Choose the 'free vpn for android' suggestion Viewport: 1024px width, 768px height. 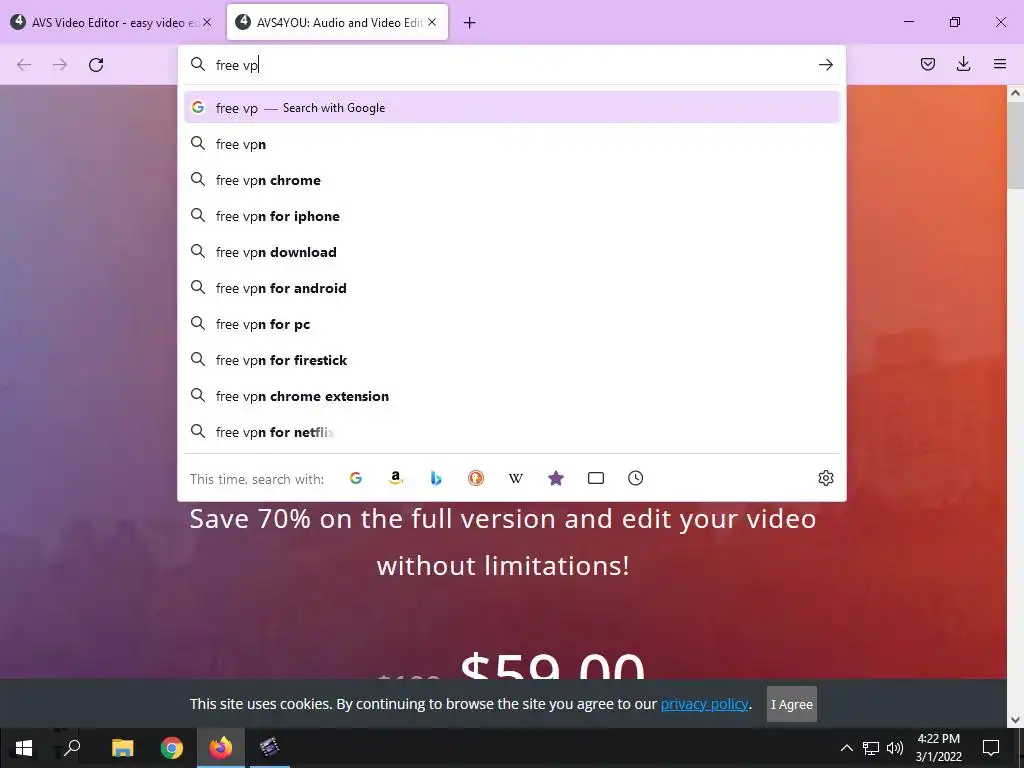pyautogui.click(x=511, y=288)
